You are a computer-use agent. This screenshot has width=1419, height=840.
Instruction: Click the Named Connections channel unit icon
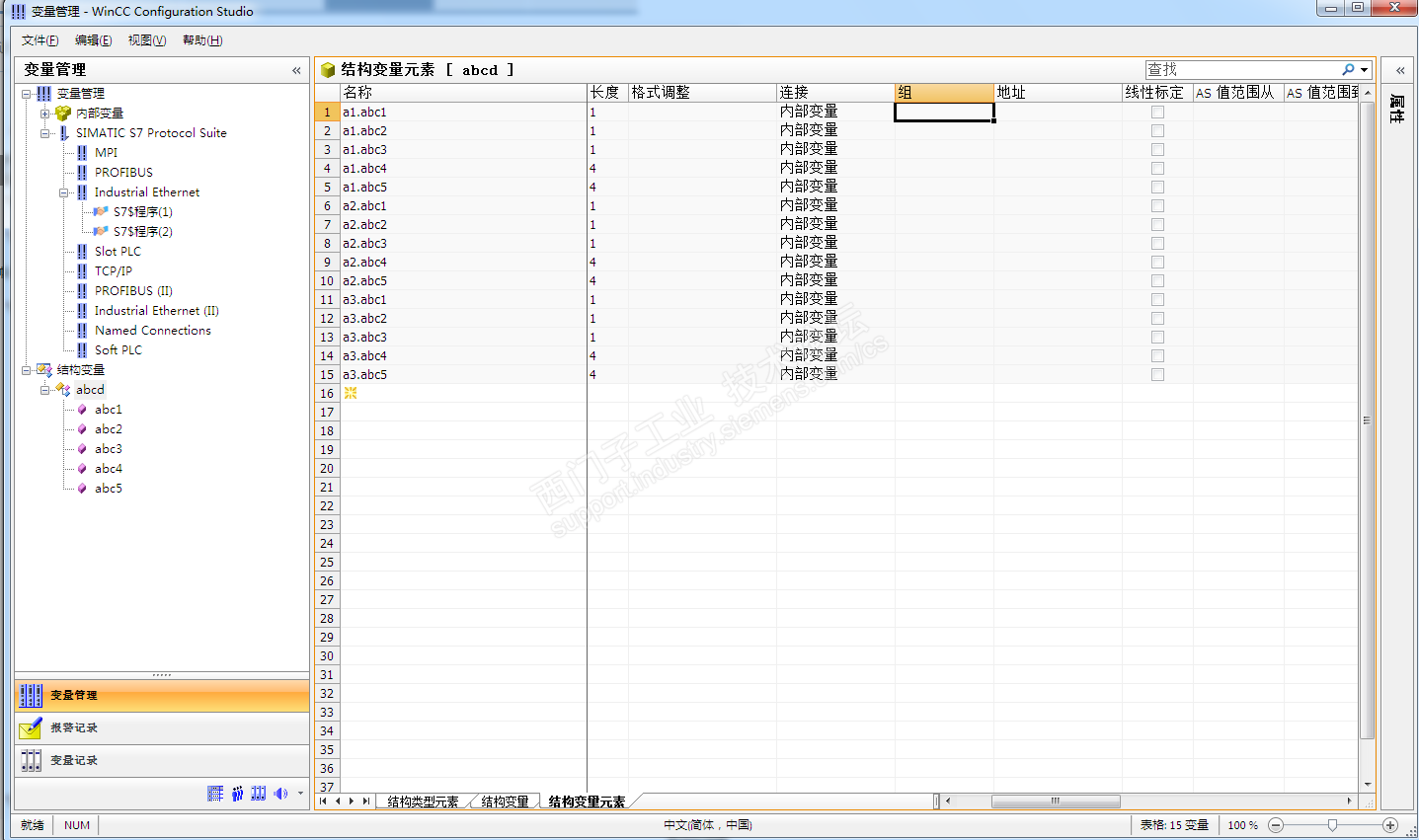click(82, 331)
